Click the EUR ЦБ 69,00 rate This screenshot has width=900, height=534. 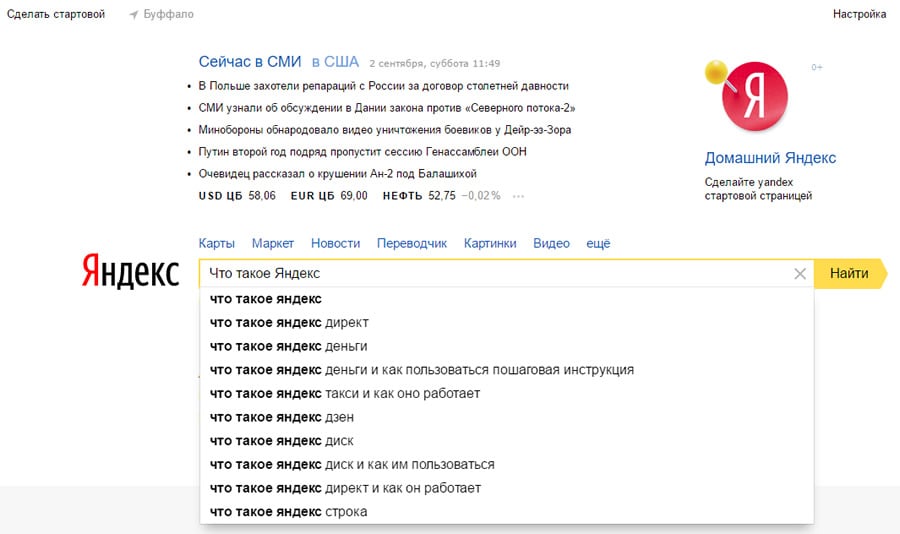(329, 196)
